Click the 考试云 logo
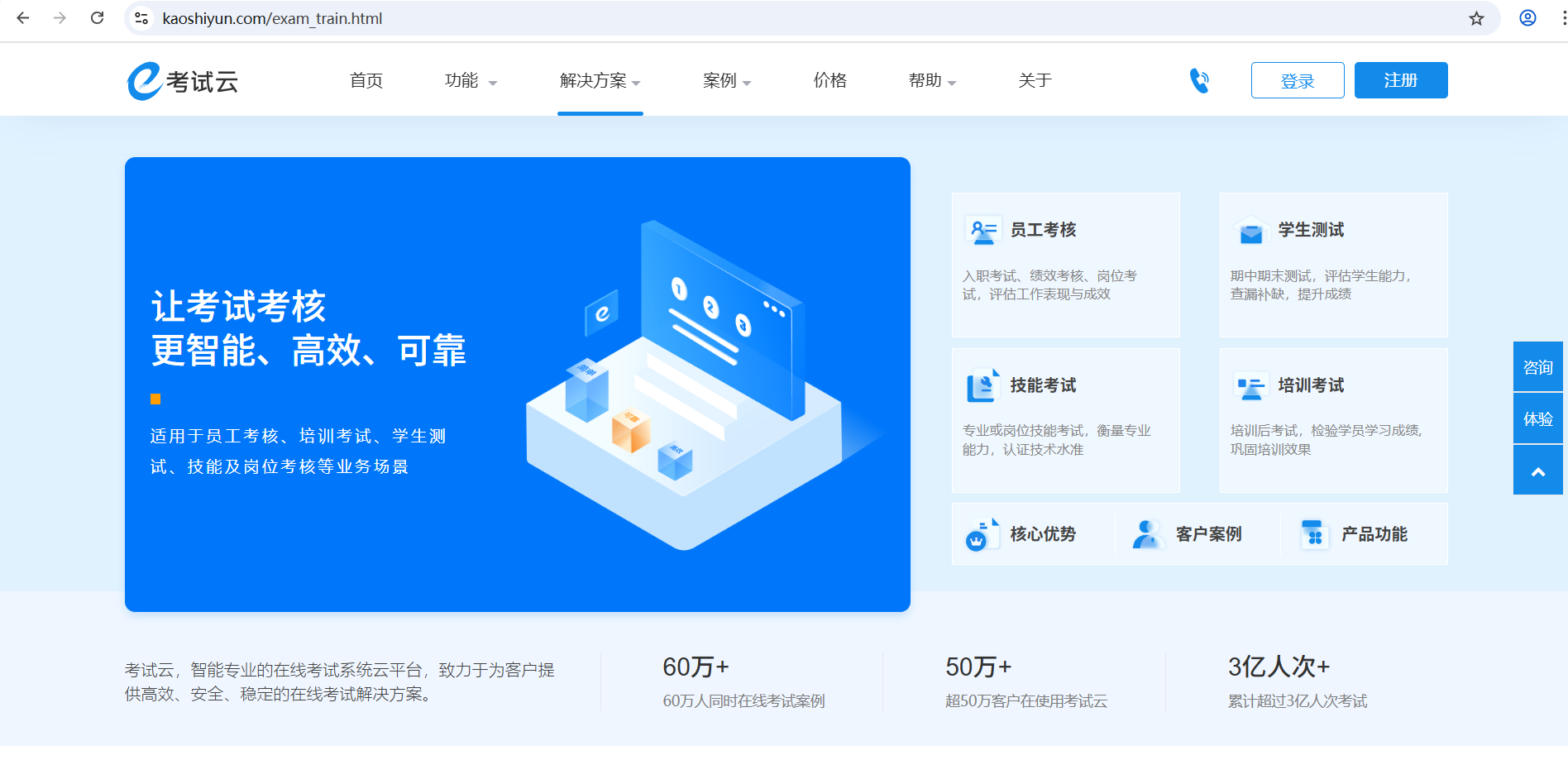 tap(183, 81)
